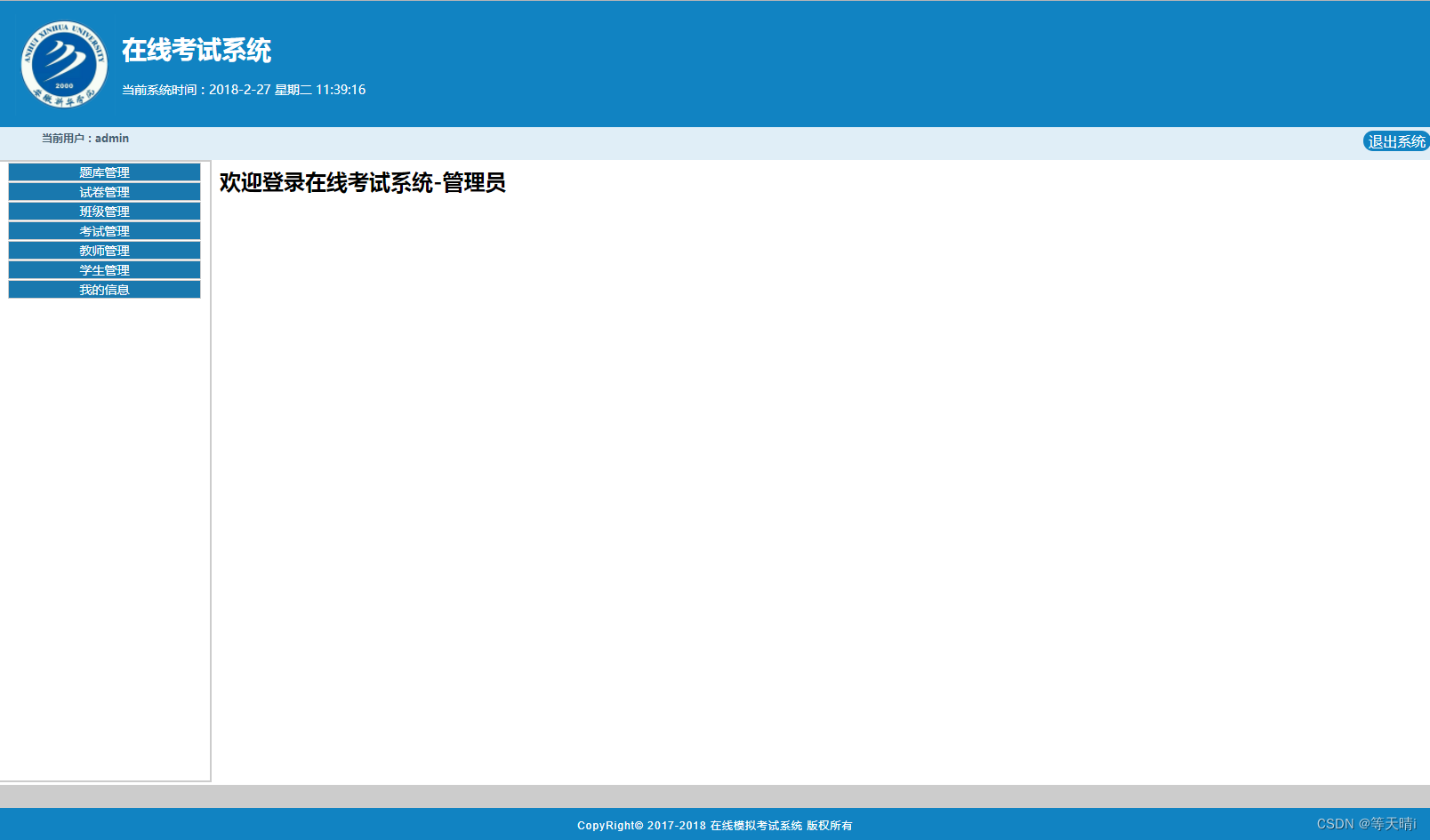Click the system time display

(x=244, y=89)
